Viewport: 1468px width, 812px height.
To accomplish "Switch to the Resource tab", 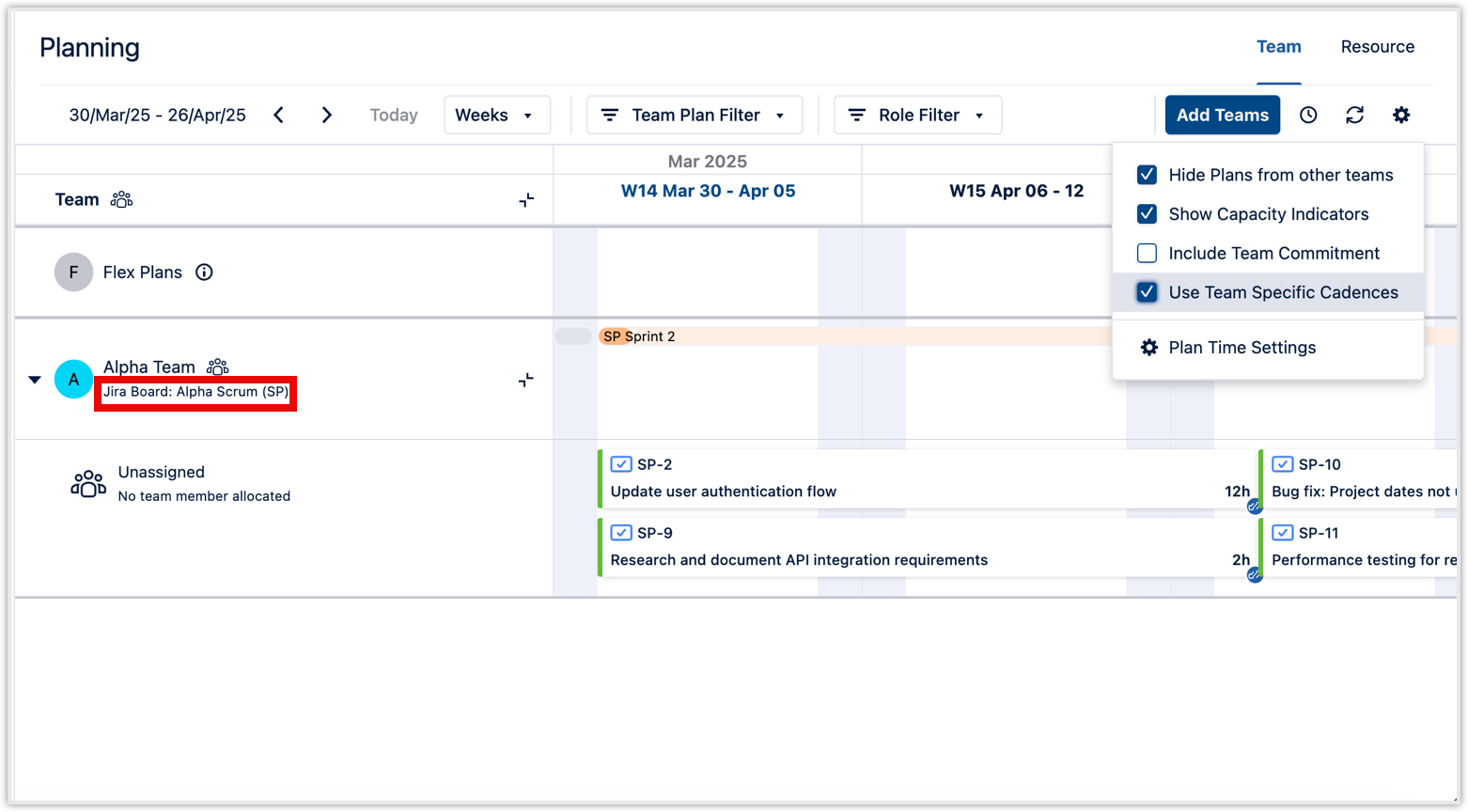I will click(x=1378, y=46).
